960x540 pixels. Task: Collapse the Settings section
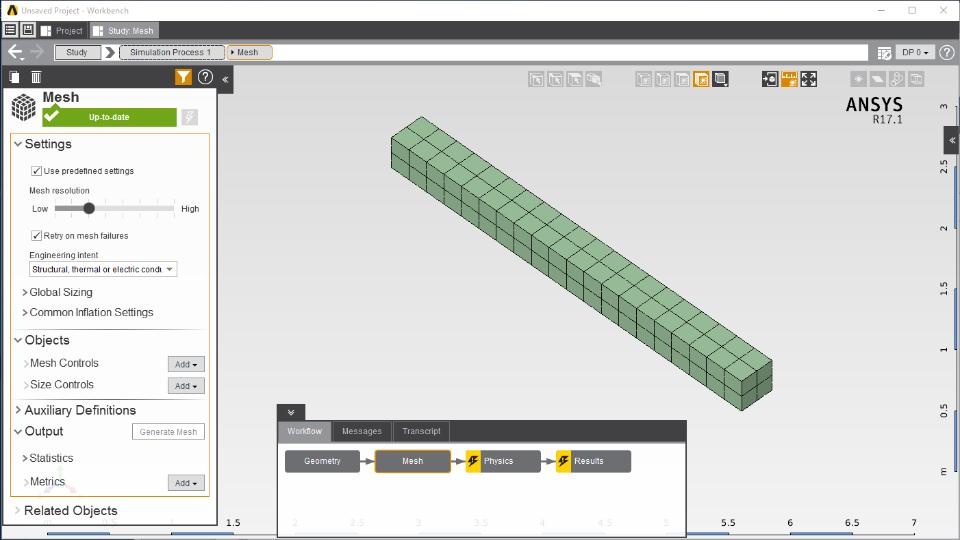pos(18,144)
